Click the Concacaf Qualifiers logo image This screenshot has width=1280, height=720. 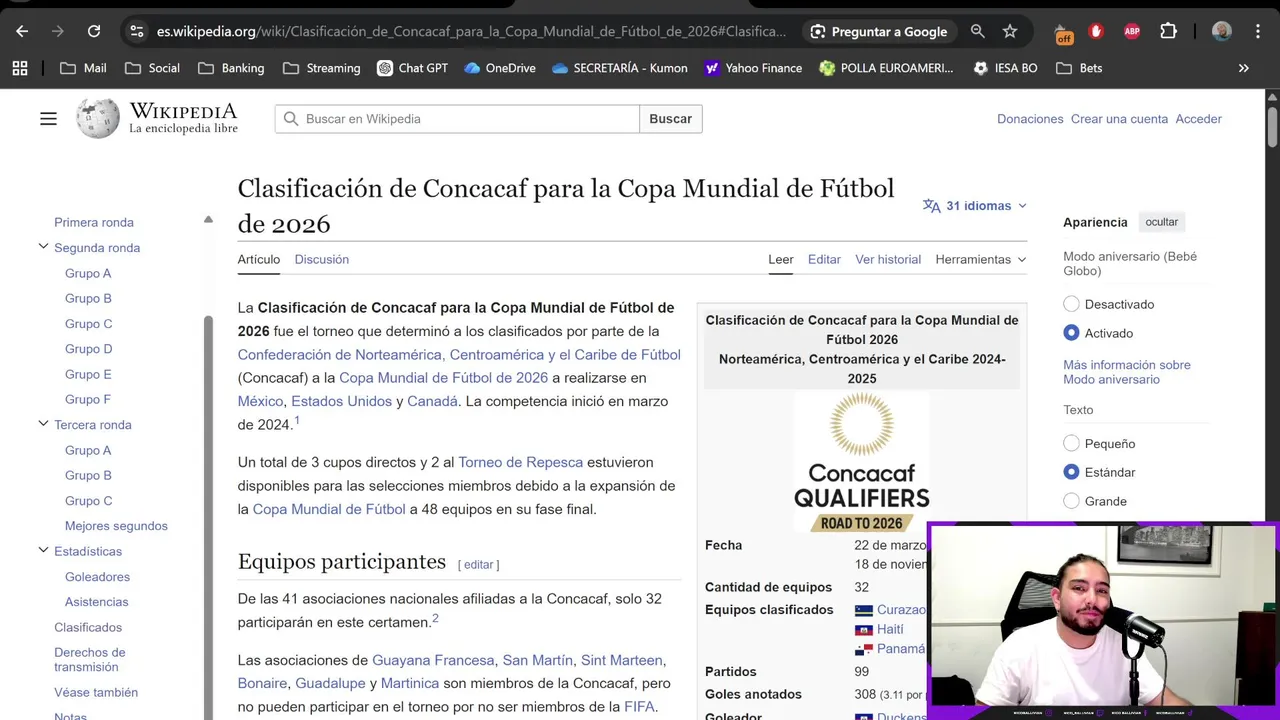pos(861,462)
